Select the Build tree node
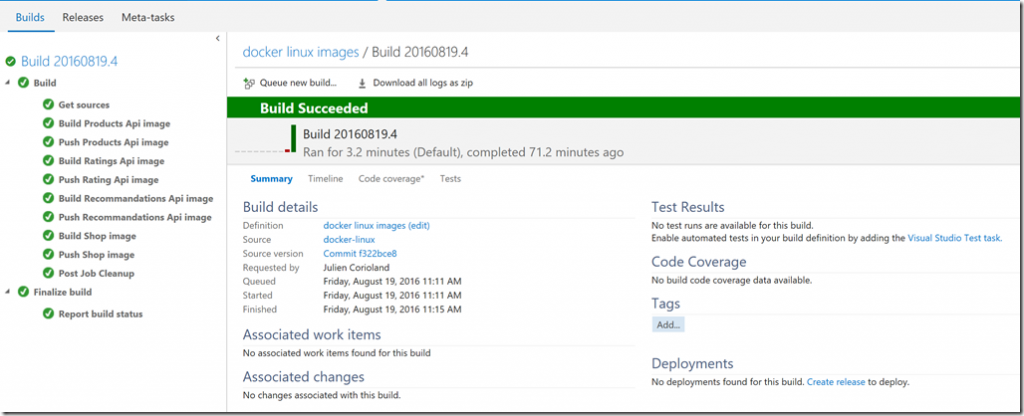 tap(45, 83)
